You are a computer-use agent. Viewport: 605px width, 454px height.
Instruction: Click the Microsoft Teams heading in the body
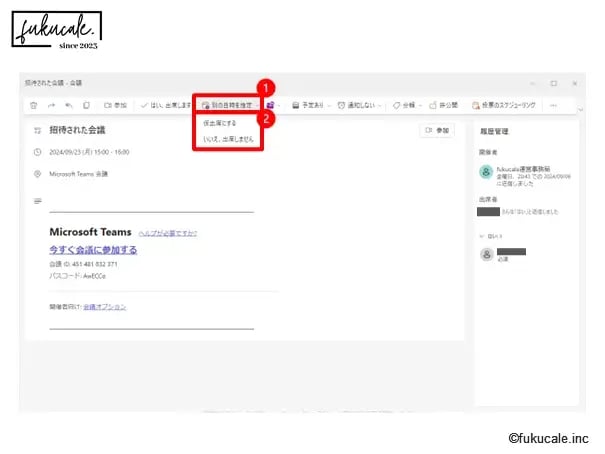90,232
